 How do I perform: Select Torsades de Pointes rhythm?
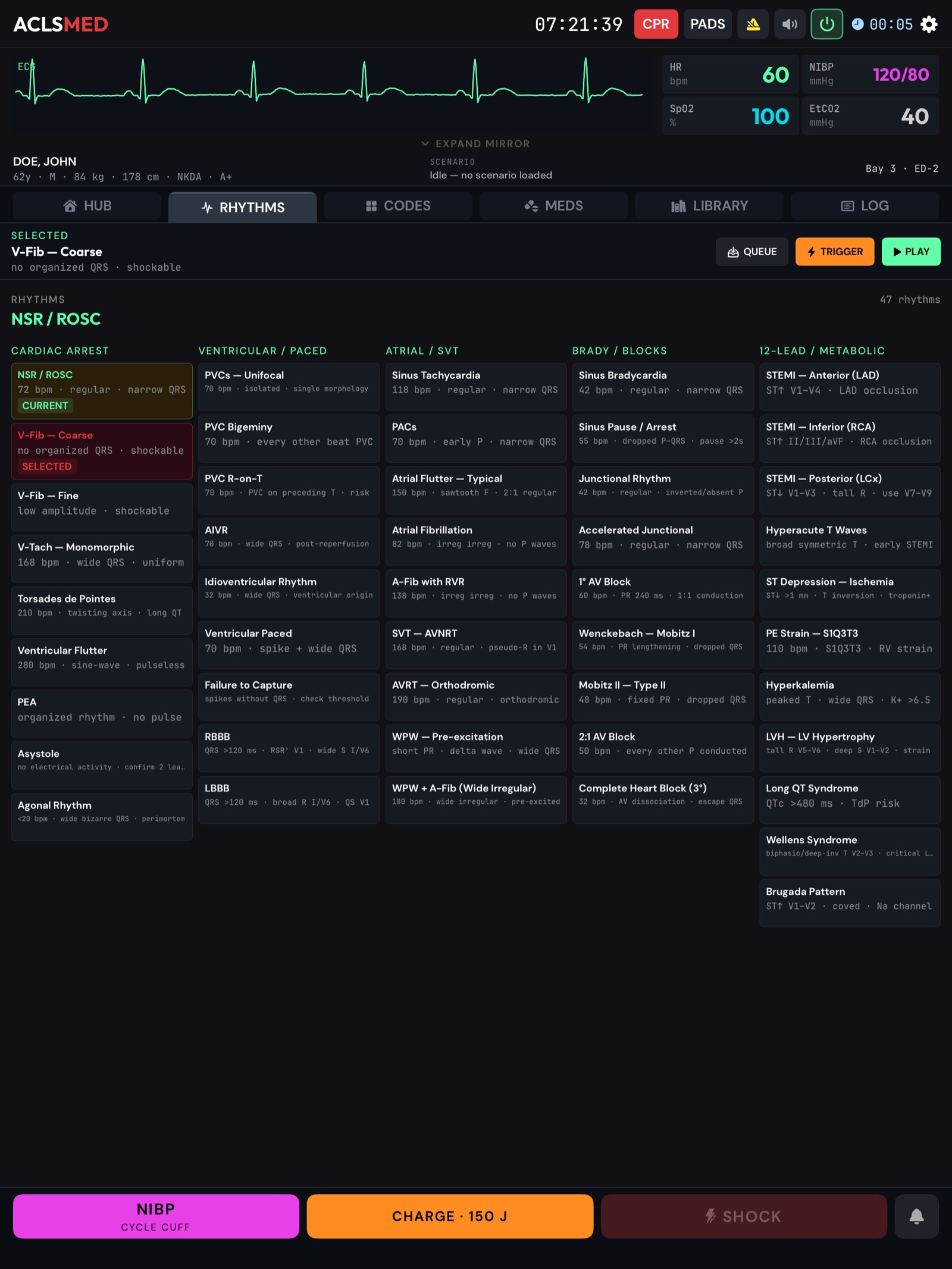point(102,610)
